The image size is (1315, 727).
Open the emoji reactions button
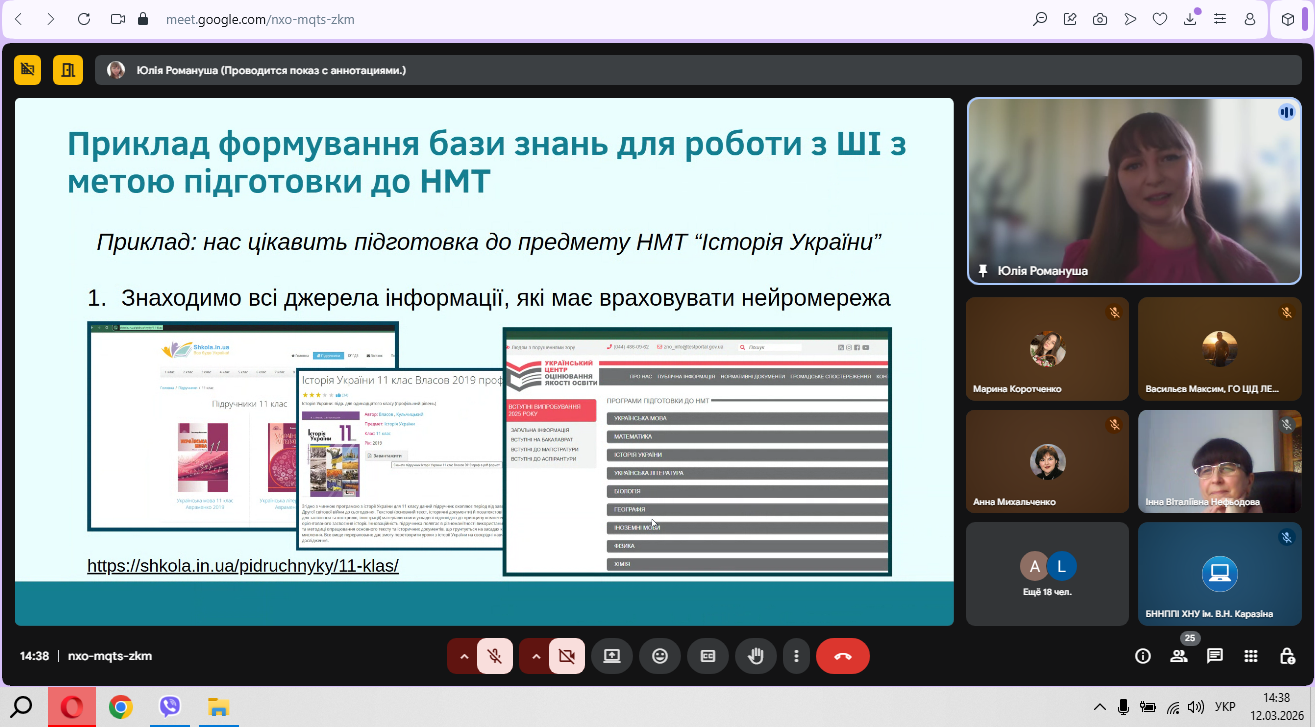[660, 656]
